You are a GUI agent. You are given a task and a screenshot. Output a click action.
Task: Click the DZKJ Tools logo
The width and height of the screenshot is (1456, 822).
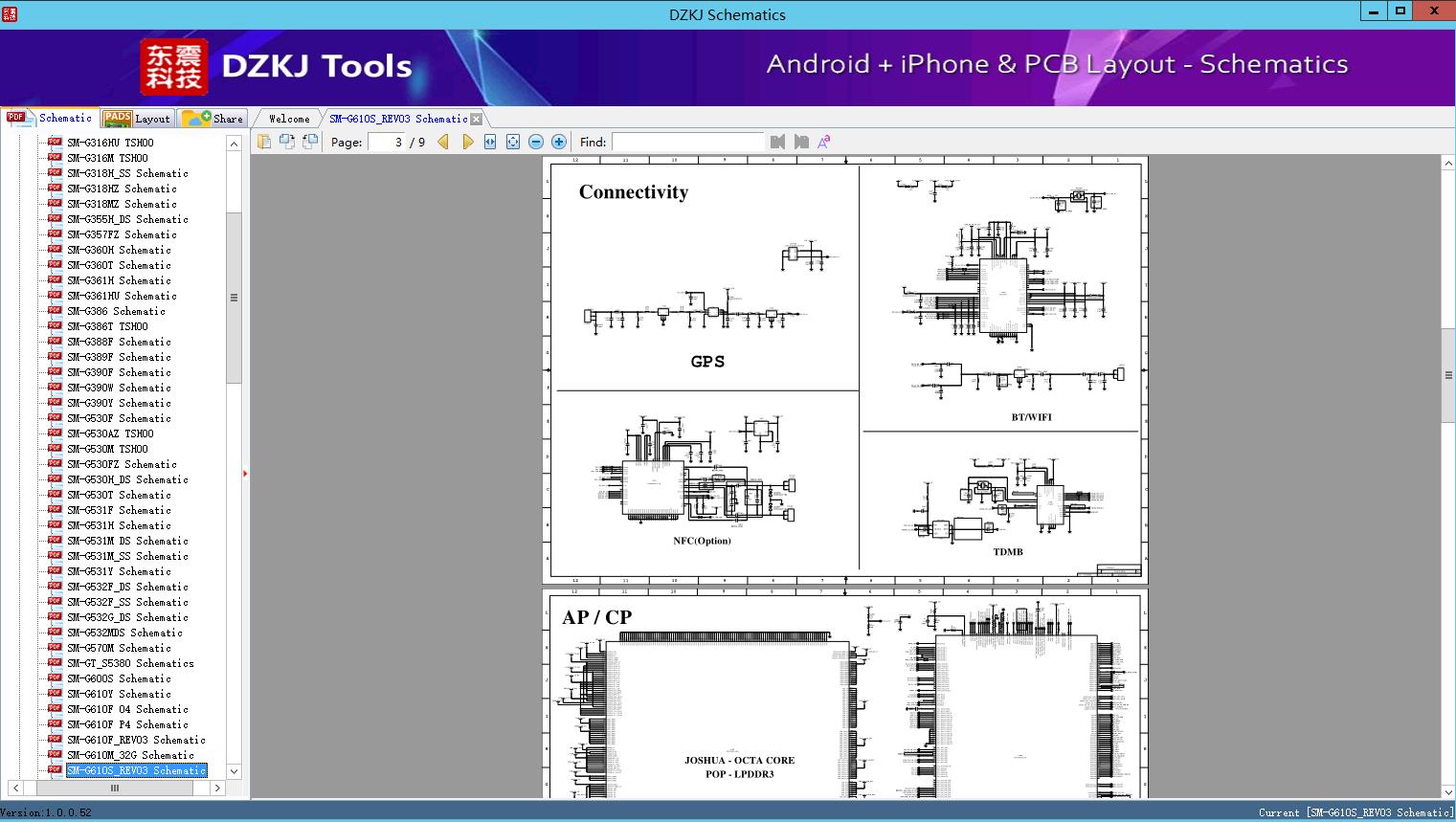(278, 67)
